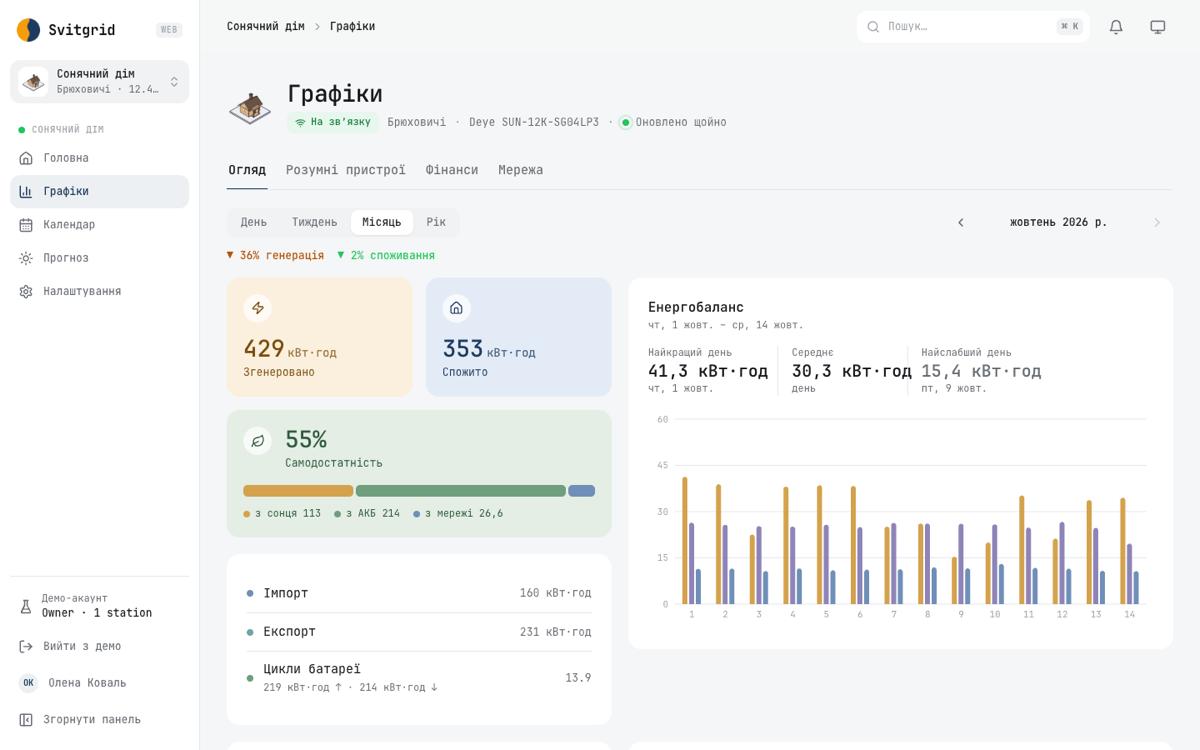
Task: Open Налаштування in the sidebar
Action: pos(99,291)
